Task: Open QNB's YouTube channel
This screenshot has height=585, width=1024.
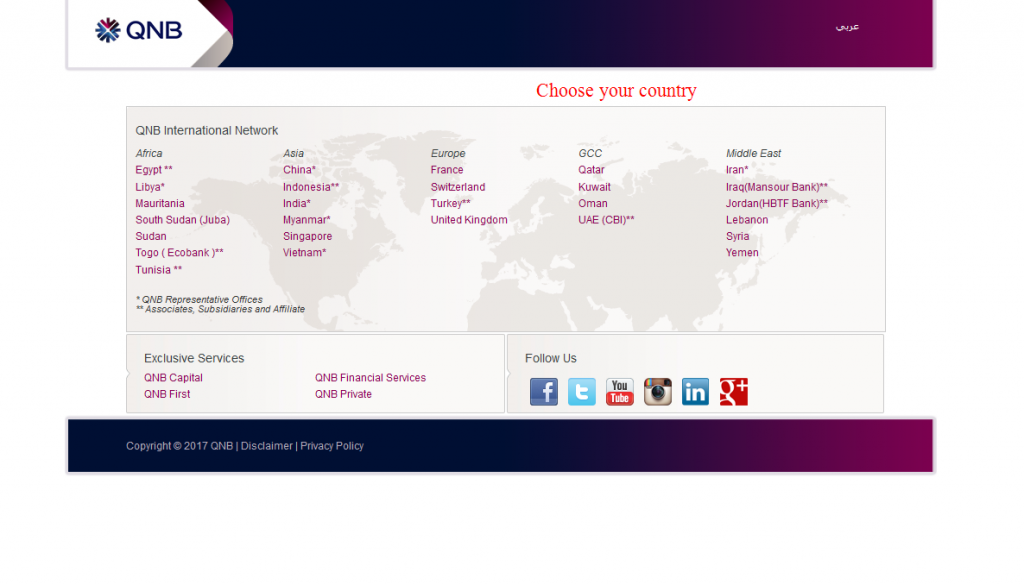Action: (619, 391)
